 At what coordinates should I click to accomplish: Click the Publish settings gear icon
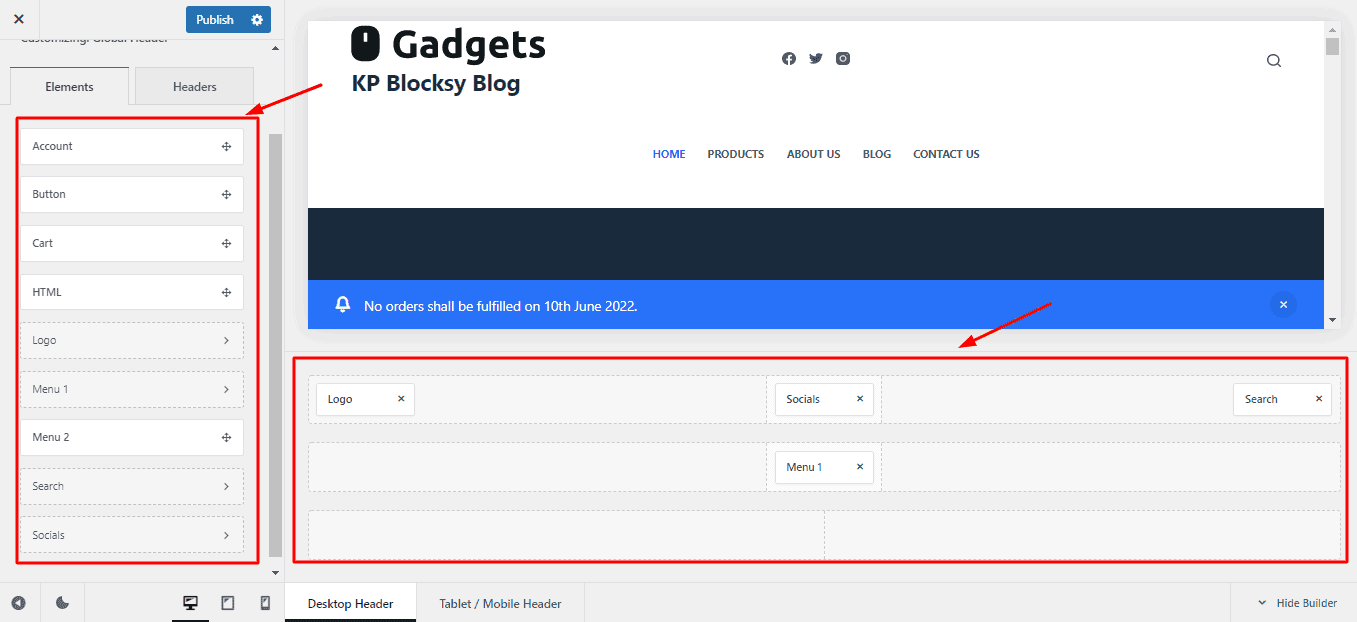point(257,20)
